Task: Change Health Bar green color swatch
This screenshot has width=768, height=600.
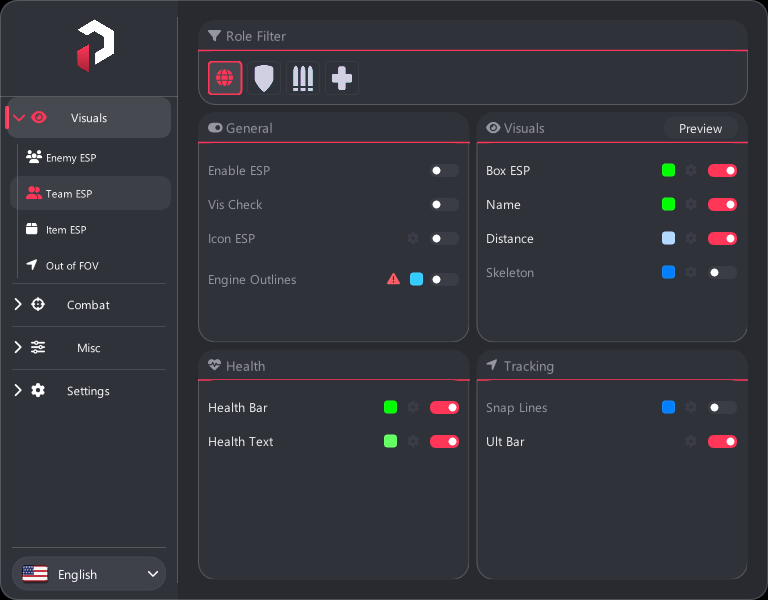Action: coord(390,407)
